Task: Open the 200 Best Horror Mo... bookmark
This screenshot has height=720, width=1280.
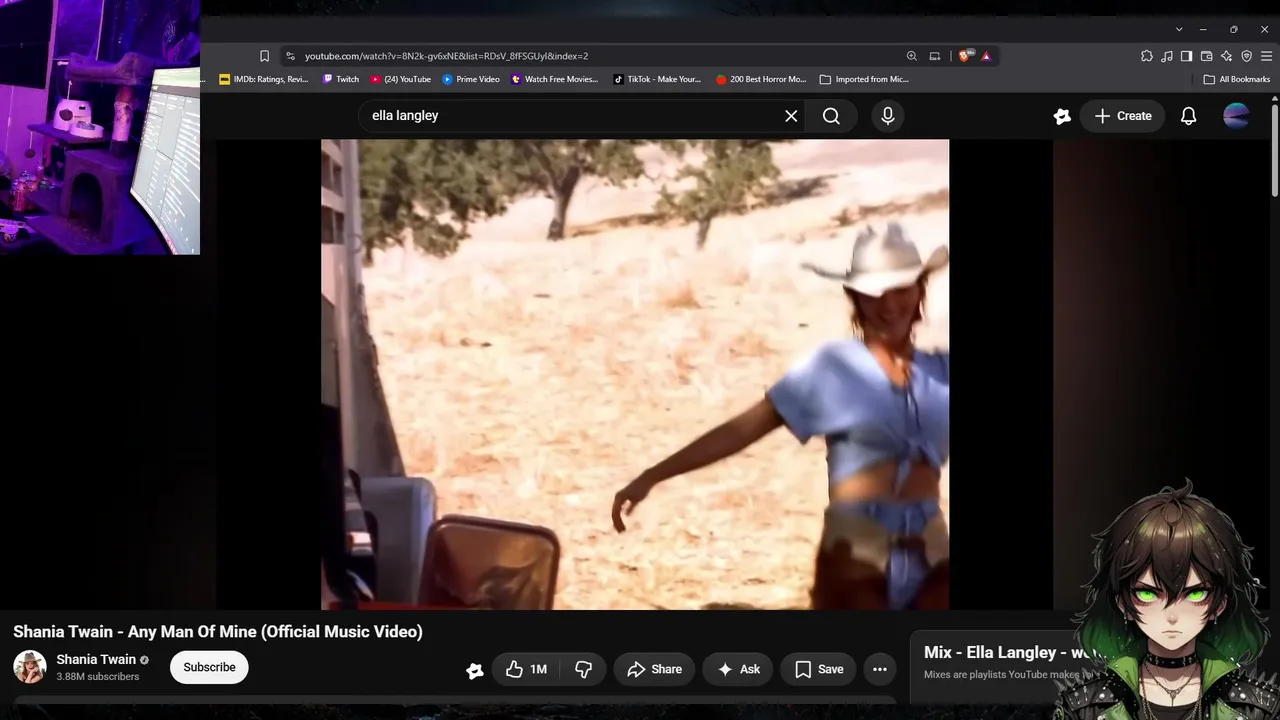Action: point(761,79)
